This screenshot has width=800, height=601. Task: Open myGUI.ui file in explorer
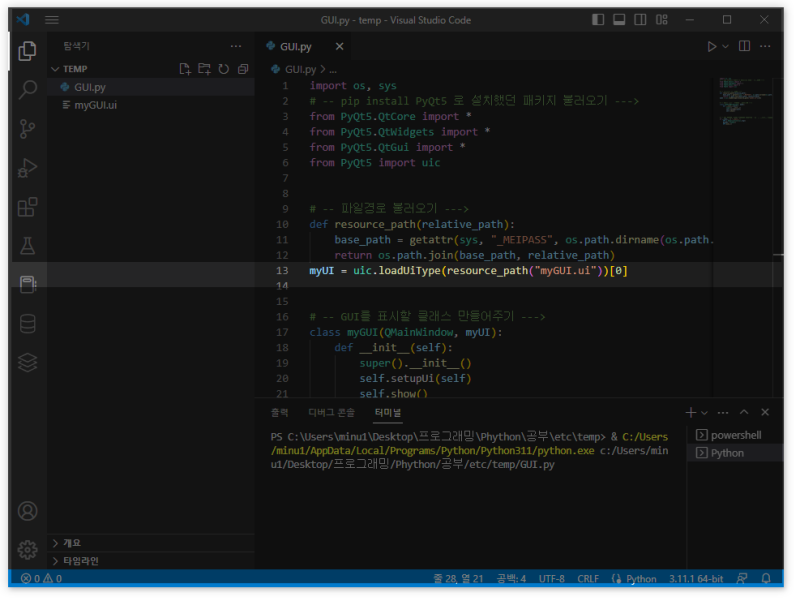96,105
